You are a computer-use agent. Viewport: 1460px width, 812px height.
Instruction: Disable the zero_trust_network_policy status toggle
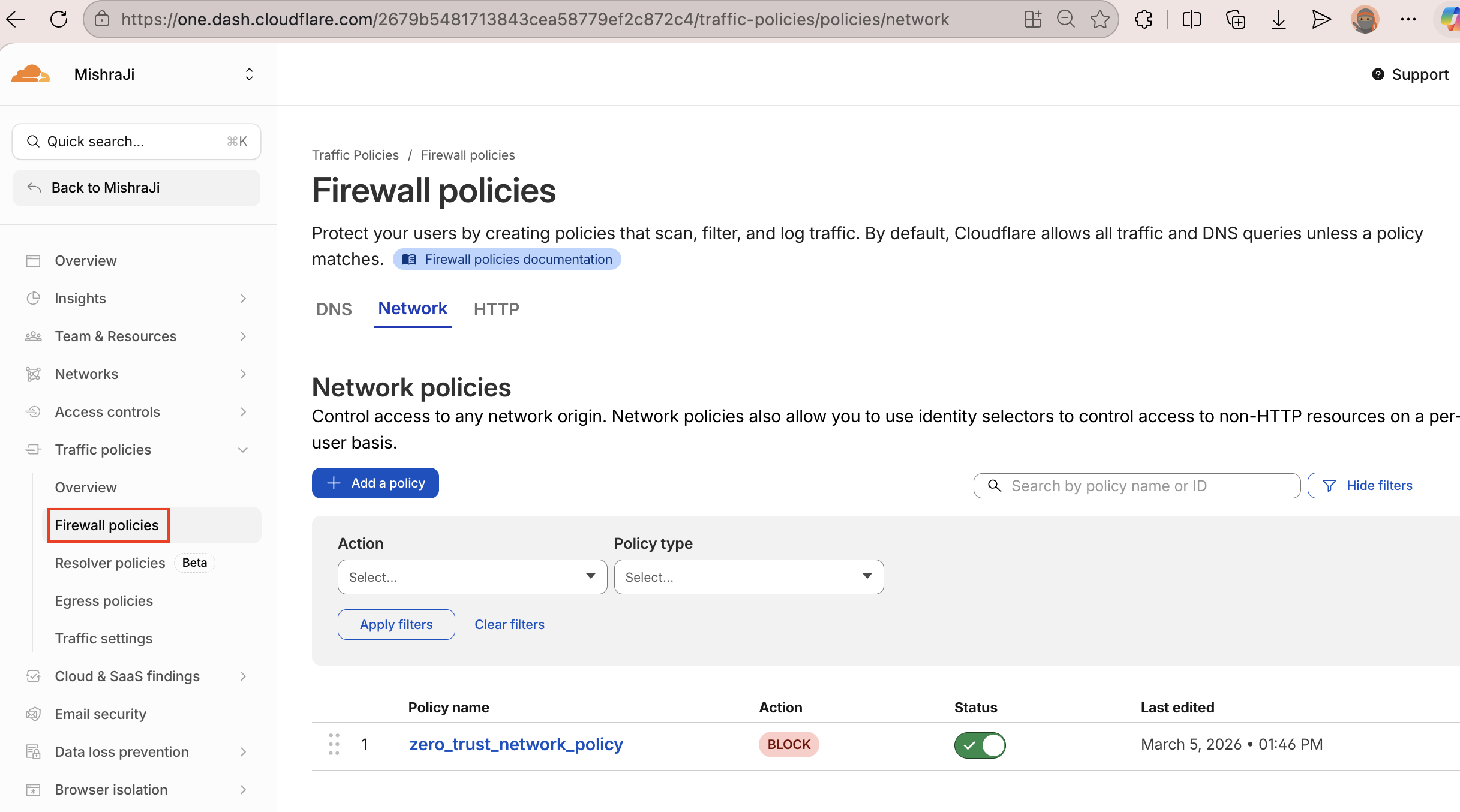pyautogui.click(x=979, y=745)
